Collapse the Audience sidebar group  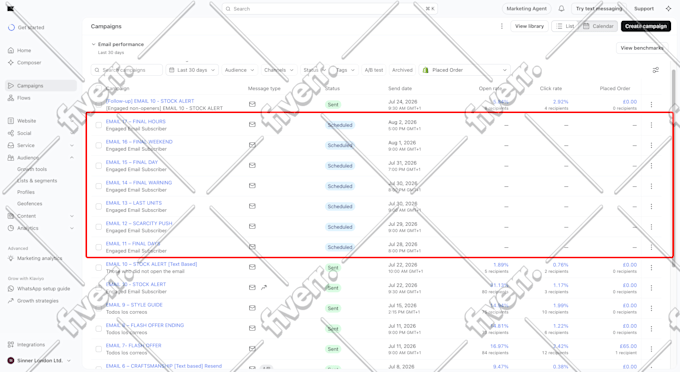pos(72,158)
